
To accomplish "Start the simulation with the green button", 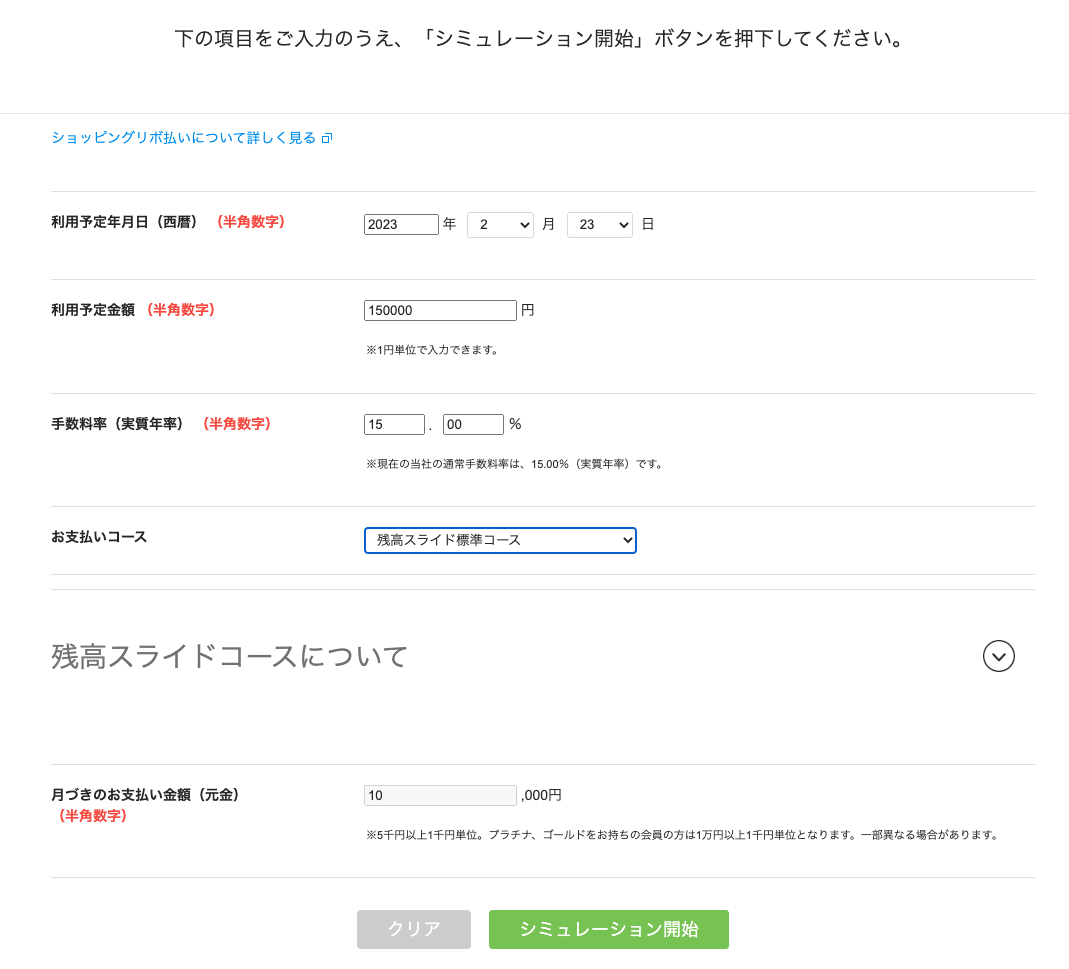I will coord(608,929).
